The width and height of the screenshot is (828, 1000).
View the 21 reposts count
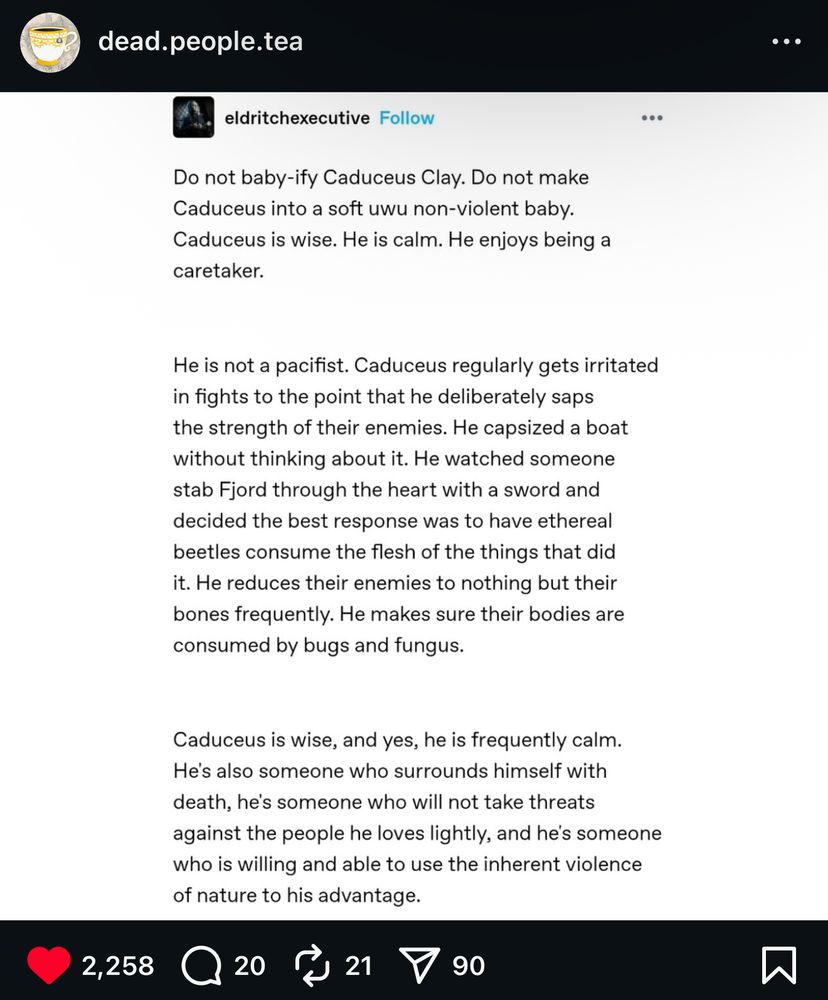coord(358,966)
